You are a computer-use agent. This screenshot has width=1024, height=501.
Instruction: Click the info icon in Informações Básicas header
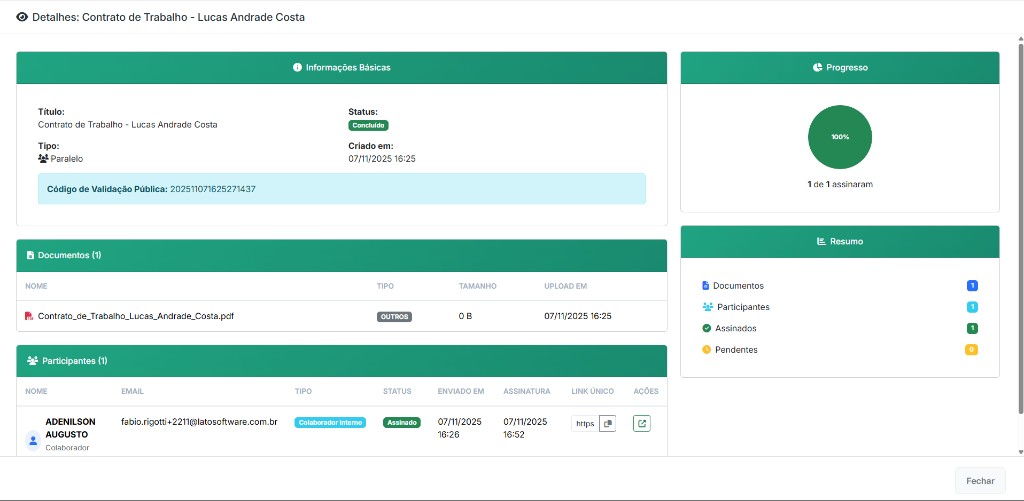coord(297,67)
